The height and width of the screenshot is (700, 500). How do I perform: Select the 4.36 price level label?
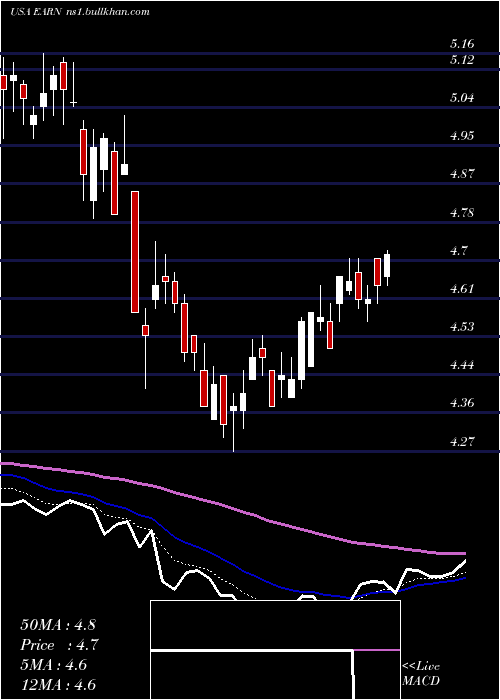[x=462, y=403]
